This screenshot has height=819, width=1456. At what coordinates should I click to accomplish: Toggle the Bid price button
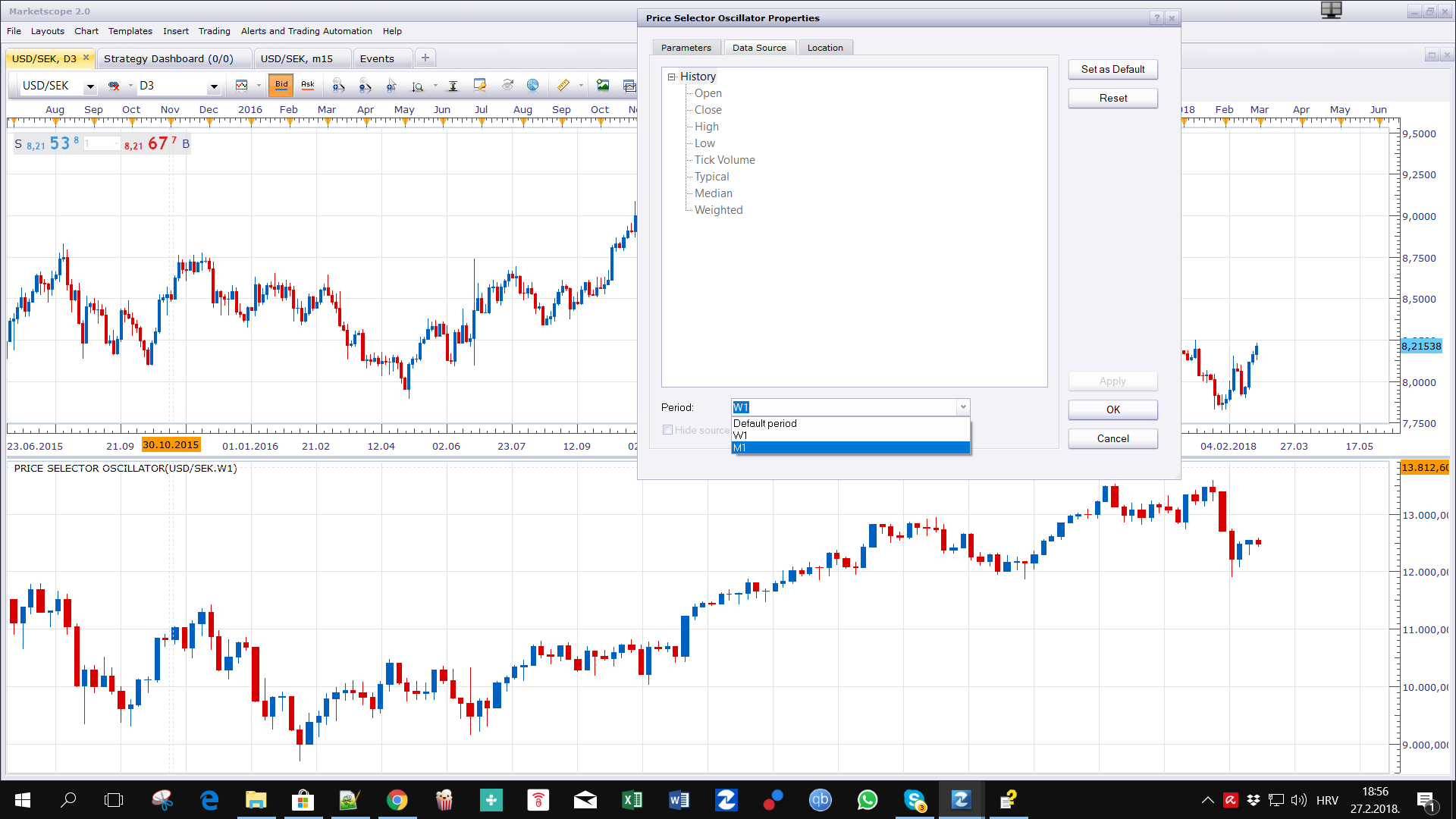[x=281, y=85]
